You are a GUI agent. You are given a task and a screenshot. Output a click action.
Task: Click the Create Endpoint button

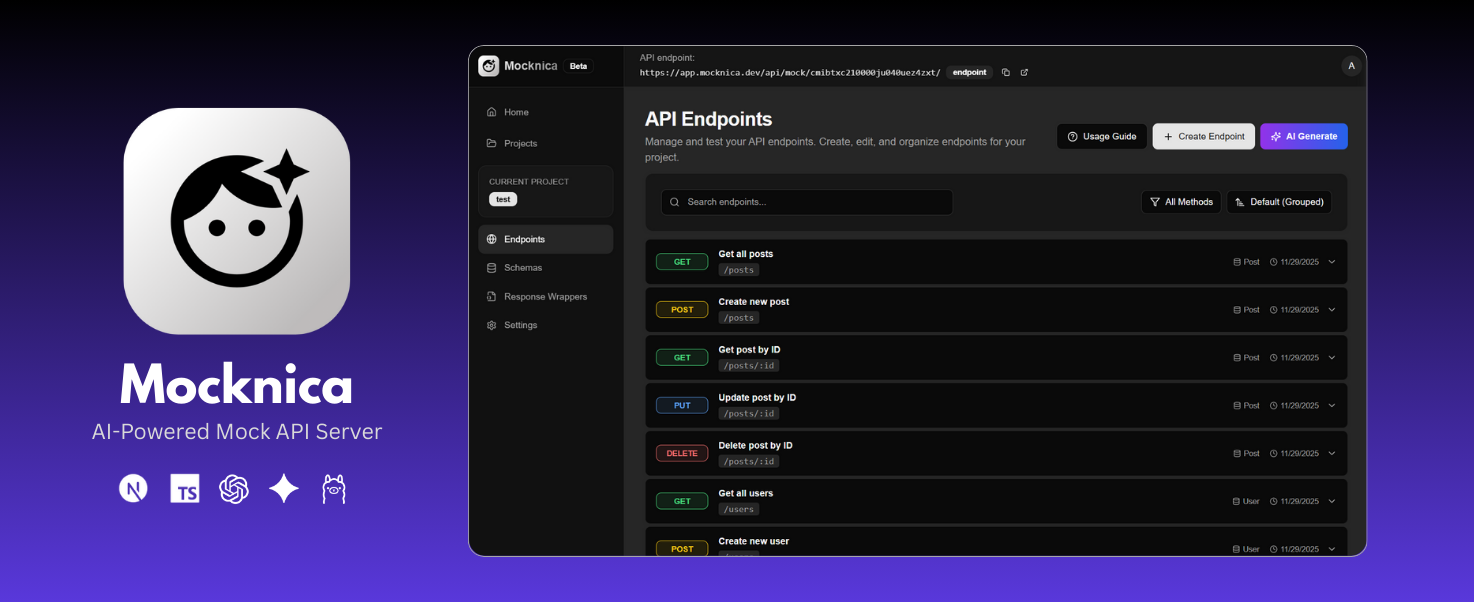pos(1203,136)
